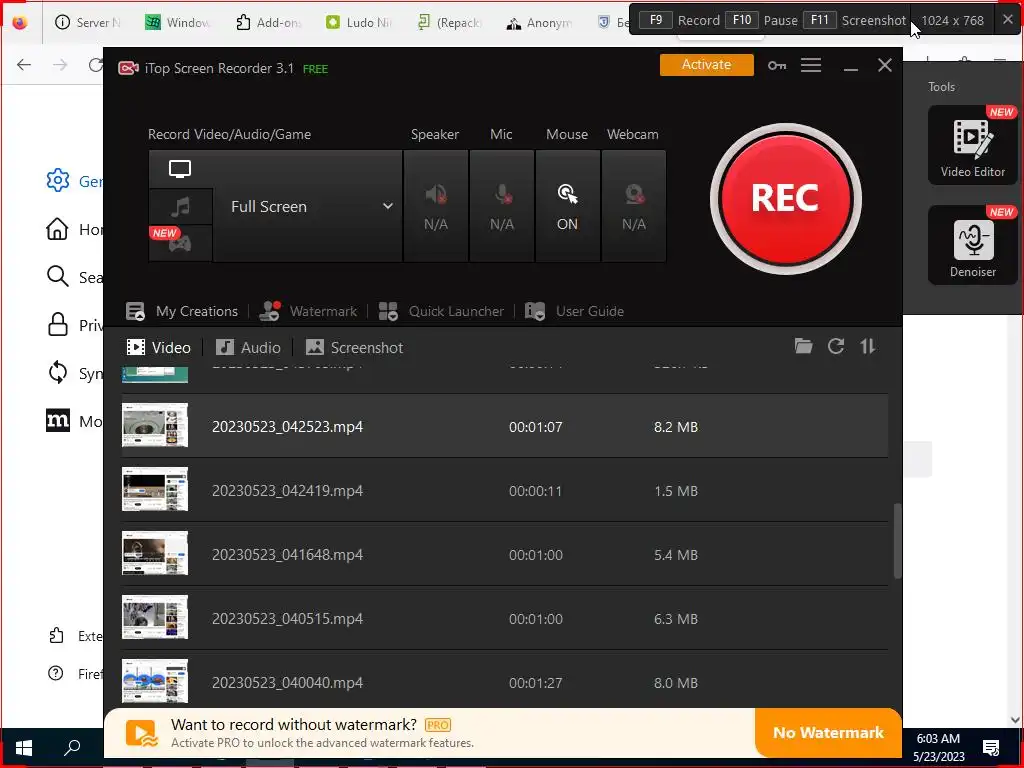Image resolution: width=1024 pixels, height=768 pixels.
Task: Click F11 Screenshot in the recorder hotkey bar
Action: tap(854, 20)
